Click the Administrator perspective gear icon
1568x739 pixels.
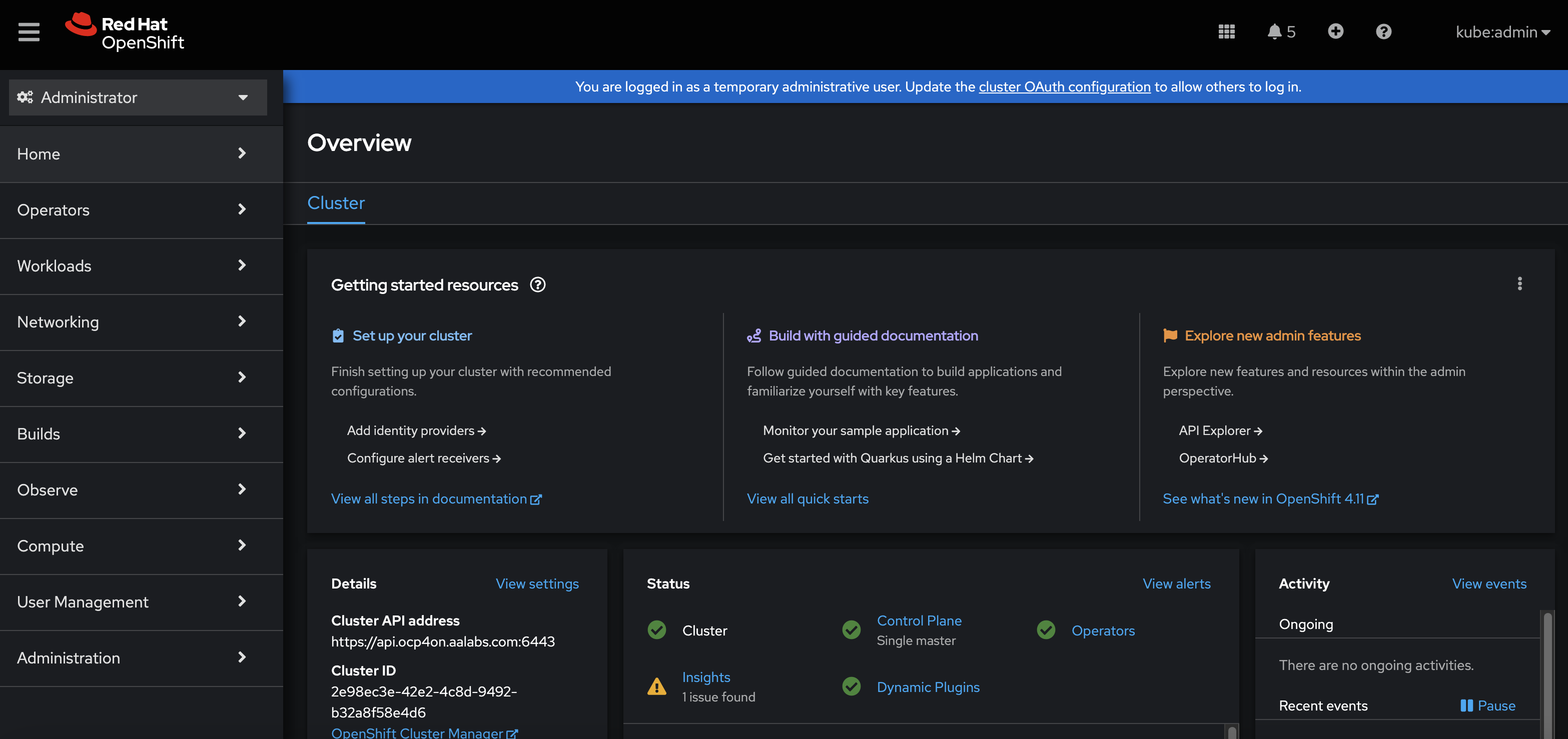point(25,97)
